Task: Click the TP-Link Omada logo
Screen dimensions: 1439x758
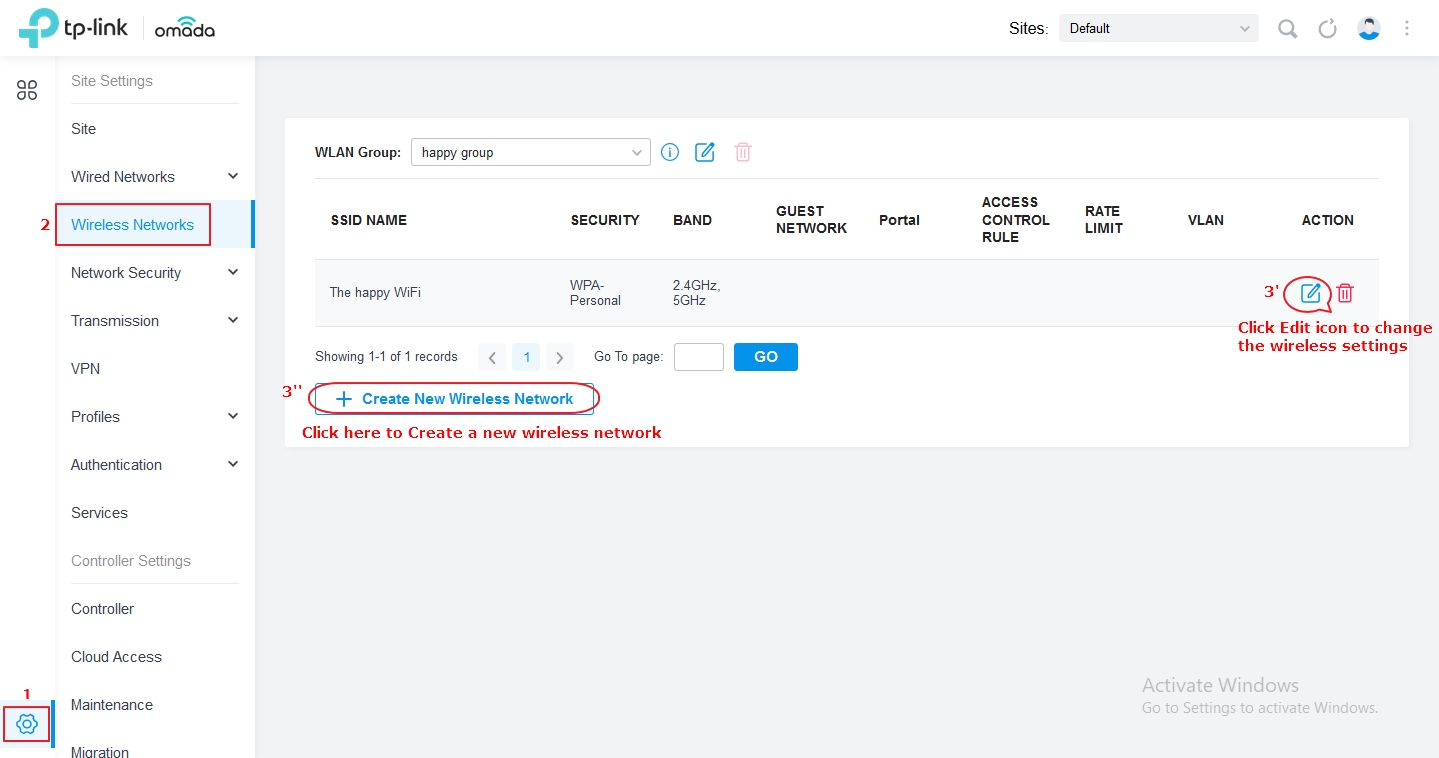Action: (x=117, y=28)
